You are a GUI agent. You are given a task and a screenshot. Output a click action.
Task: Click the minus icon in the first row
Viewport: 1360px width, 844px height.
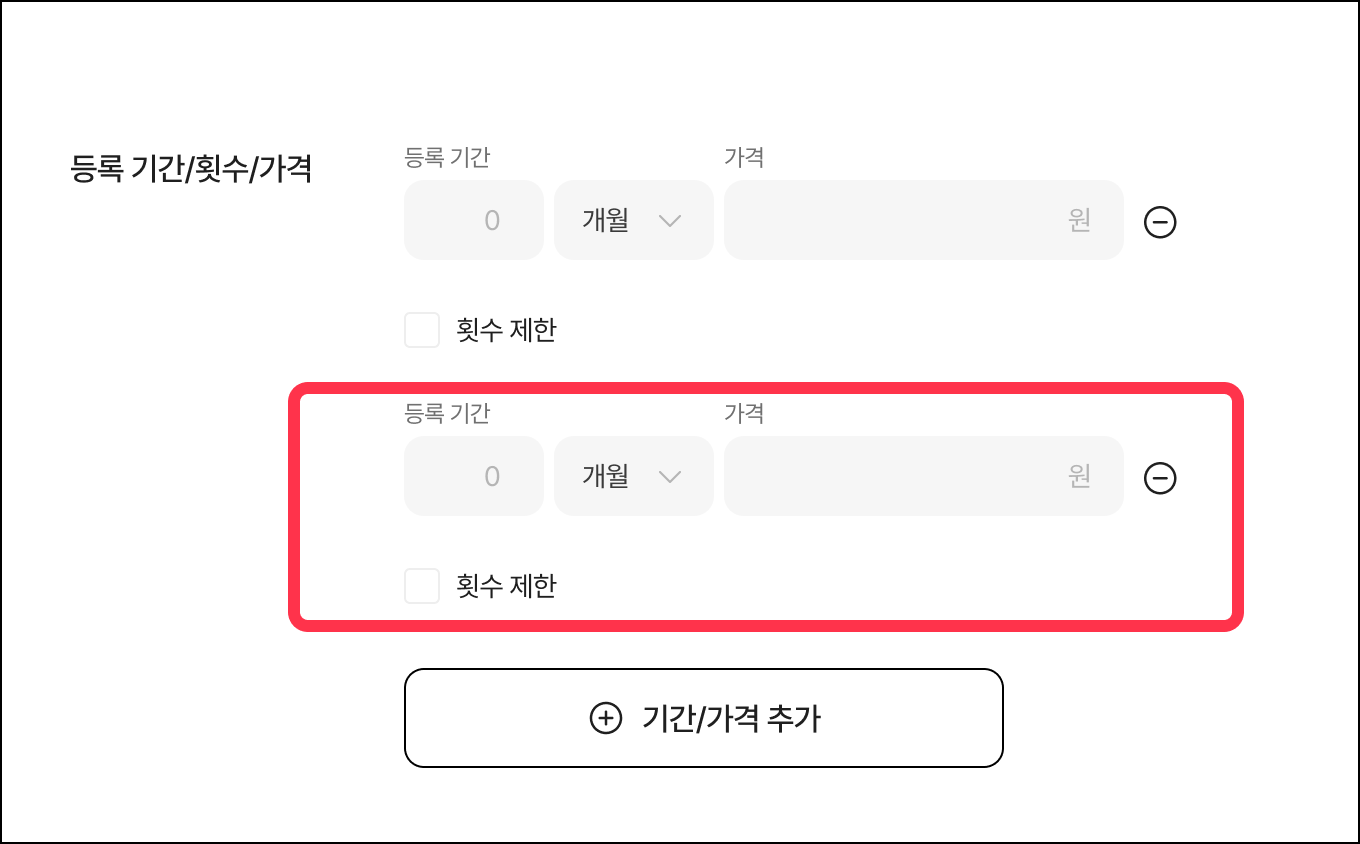pos(1160,222)
